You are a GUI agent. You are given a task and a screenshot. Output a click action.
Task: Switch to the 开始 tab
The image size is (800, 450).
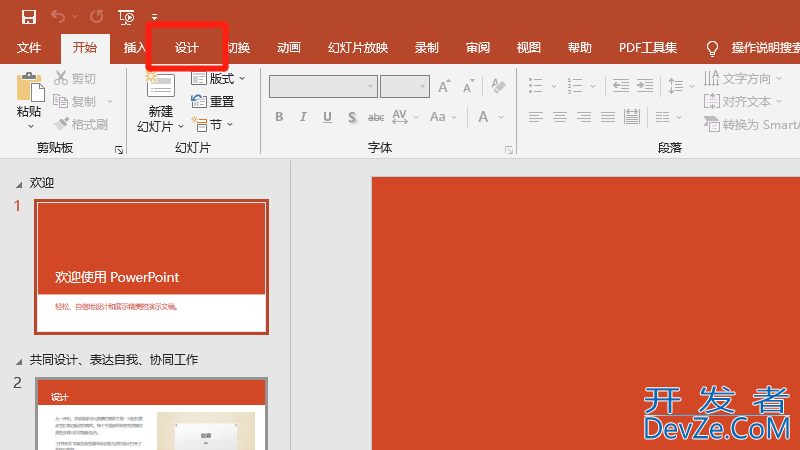pos(85,48)
